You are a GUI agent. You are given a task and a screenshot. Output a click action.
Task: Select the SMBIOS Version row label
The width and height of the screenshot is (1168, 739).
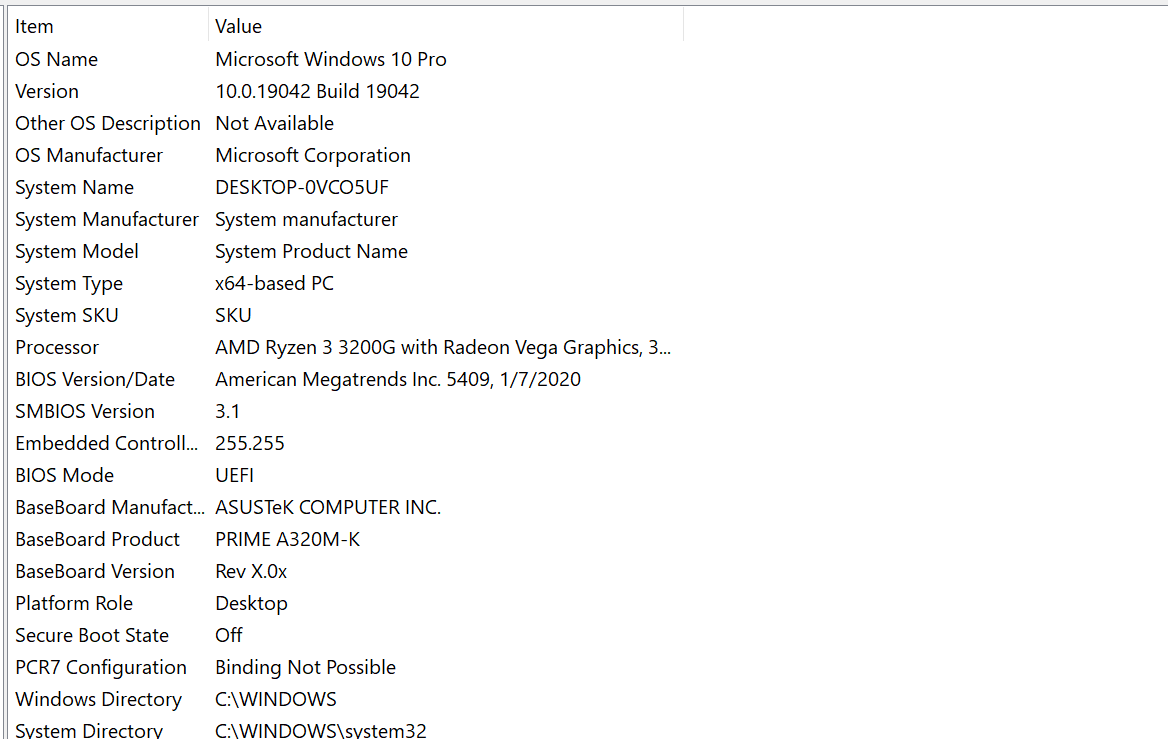(x=85, y=412)
